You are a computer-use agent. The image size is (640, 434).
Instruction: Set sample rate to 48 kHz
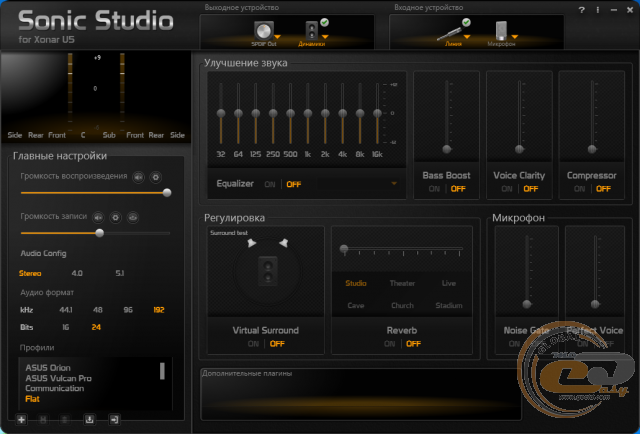(x=98, y=310)
